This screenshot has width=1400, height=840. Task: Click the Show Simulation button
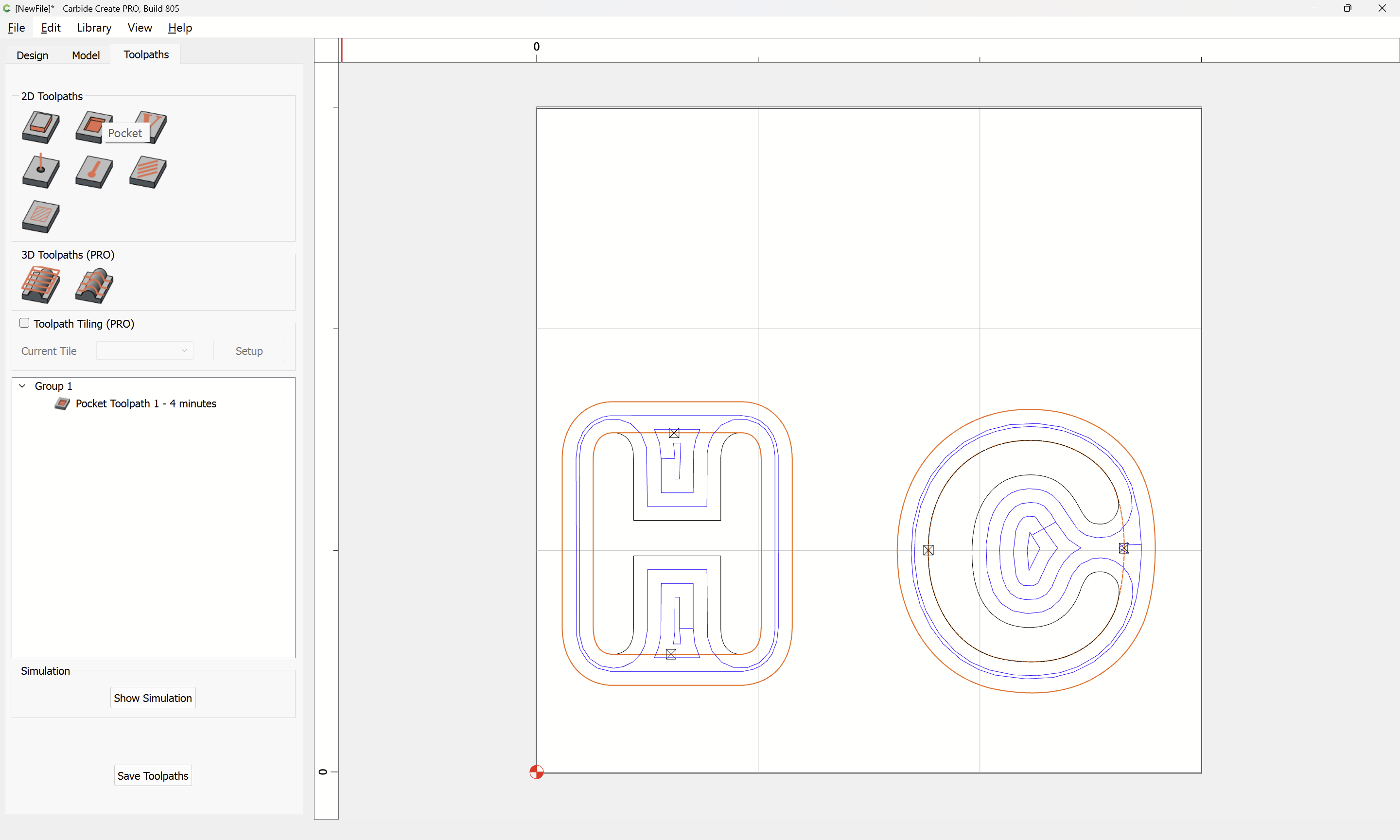(x=153, y=698)
